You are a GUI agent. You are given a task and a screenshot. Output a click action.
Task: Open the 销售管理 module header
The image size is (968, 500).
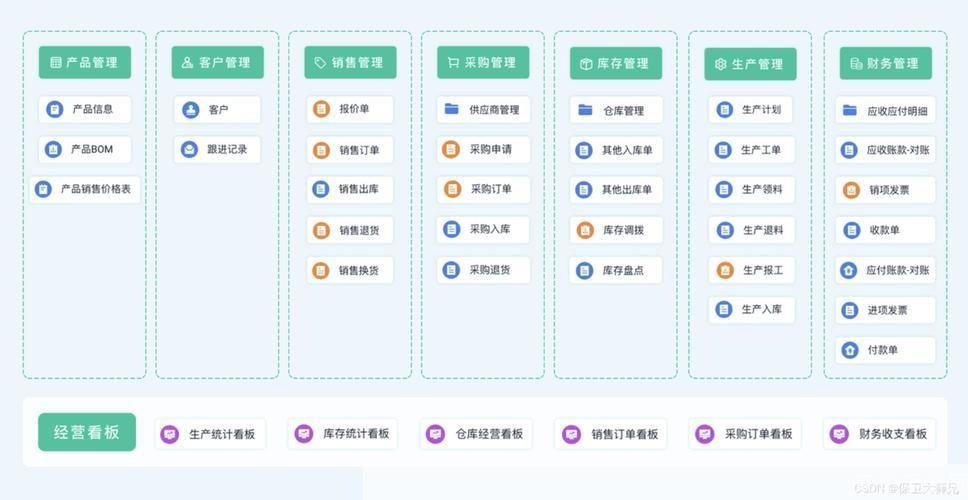pyautogui.click(x=350, y=62)
